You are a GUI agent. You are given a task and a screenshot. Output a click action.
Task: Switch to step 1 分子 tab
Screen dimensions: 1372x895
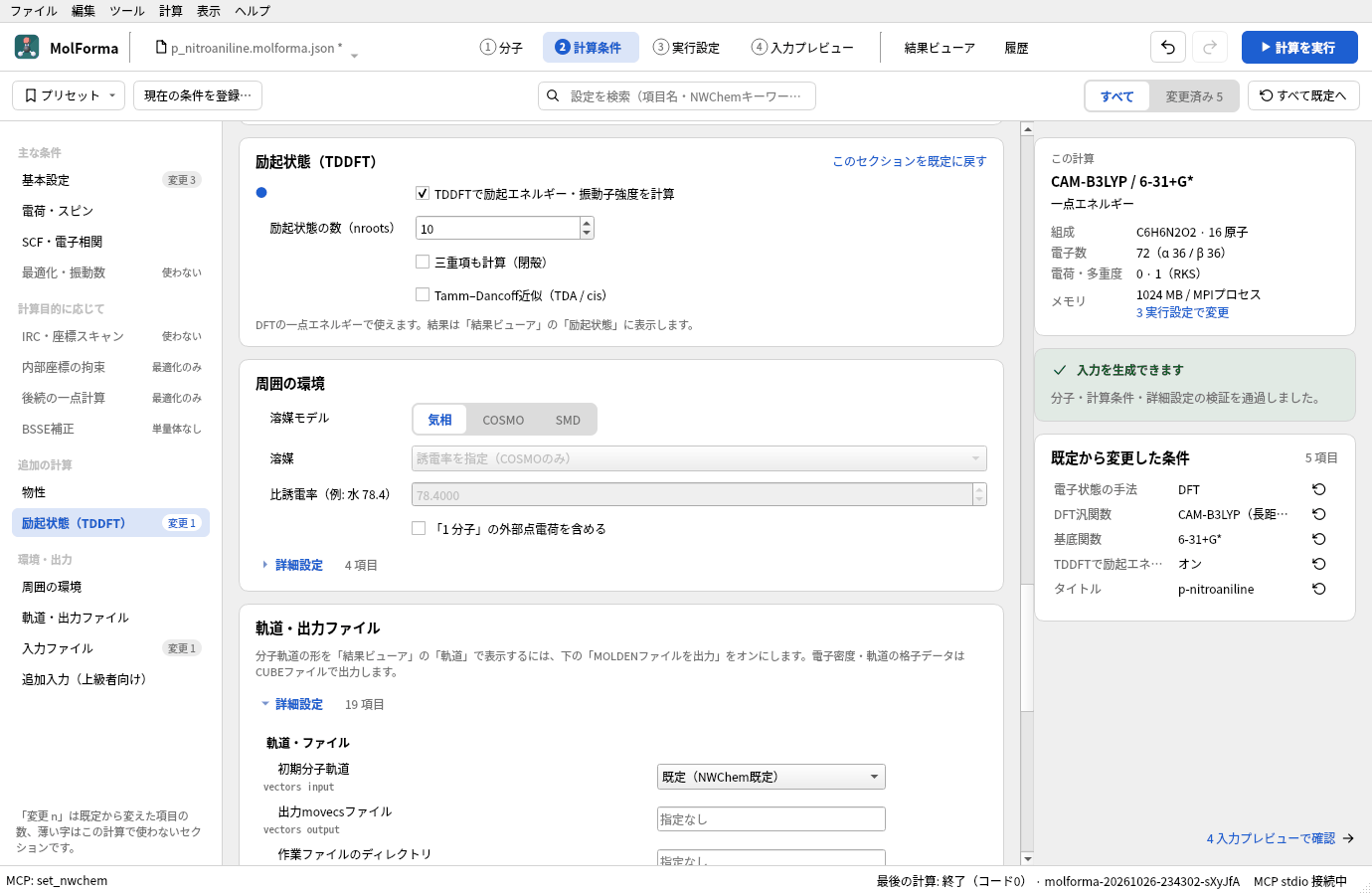pyautogui.click(x=501, y=48)
